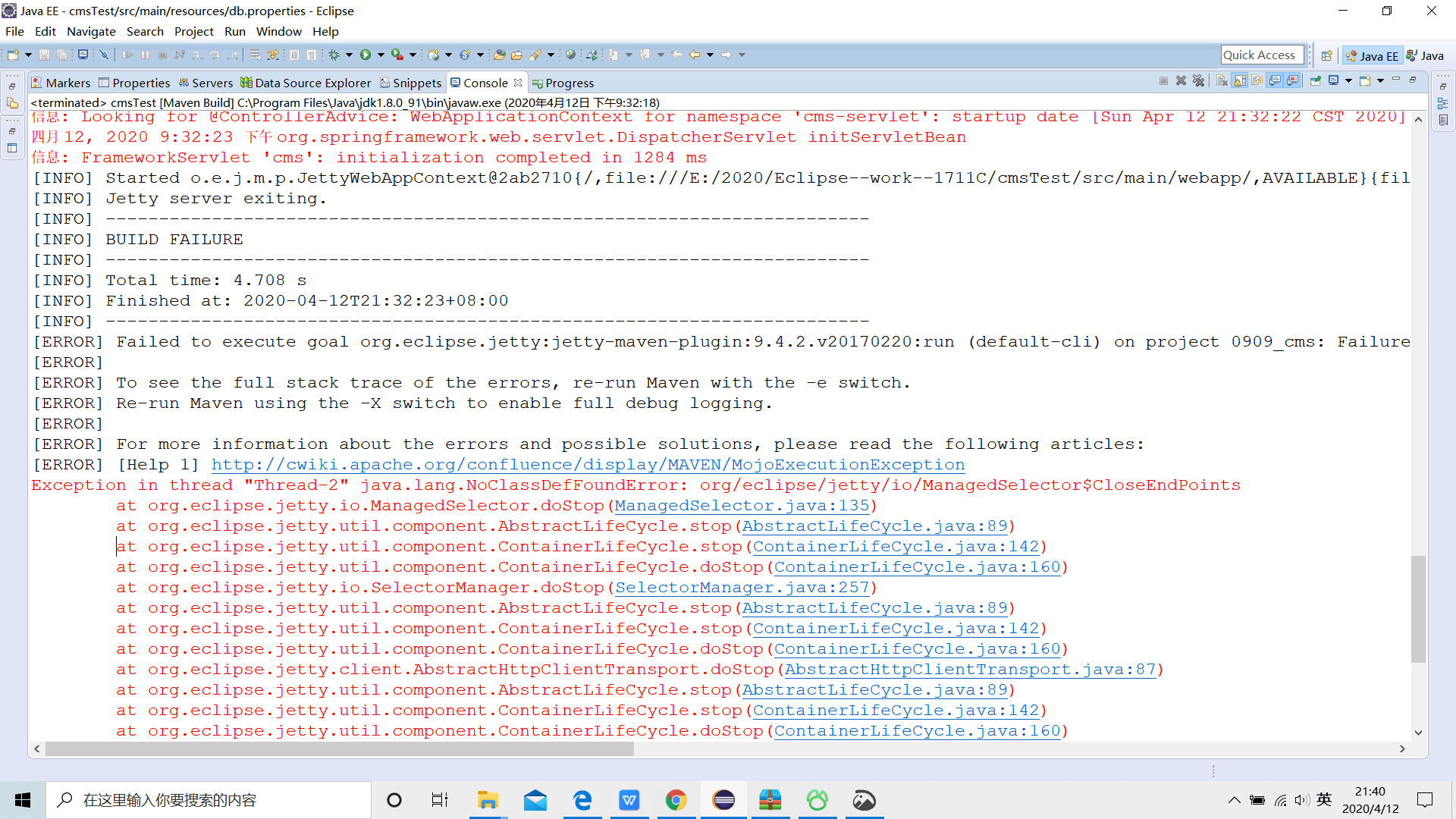Click the MojoExecutionException help link
This screenshot has height=819, width=1456.
(586, 464)
